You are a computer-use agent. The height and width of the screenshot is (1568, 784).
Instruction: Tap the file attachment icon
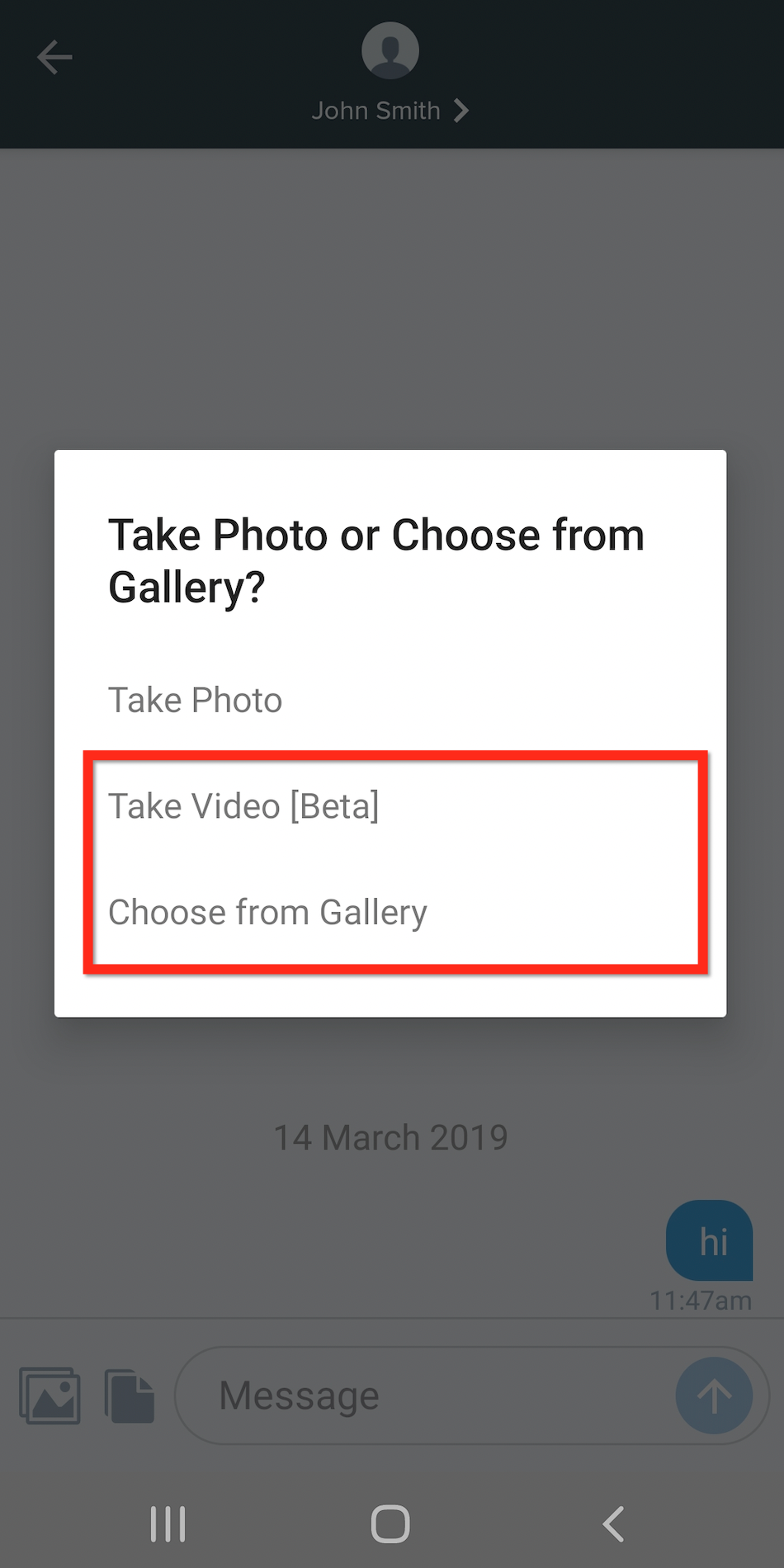point(130,1396)
